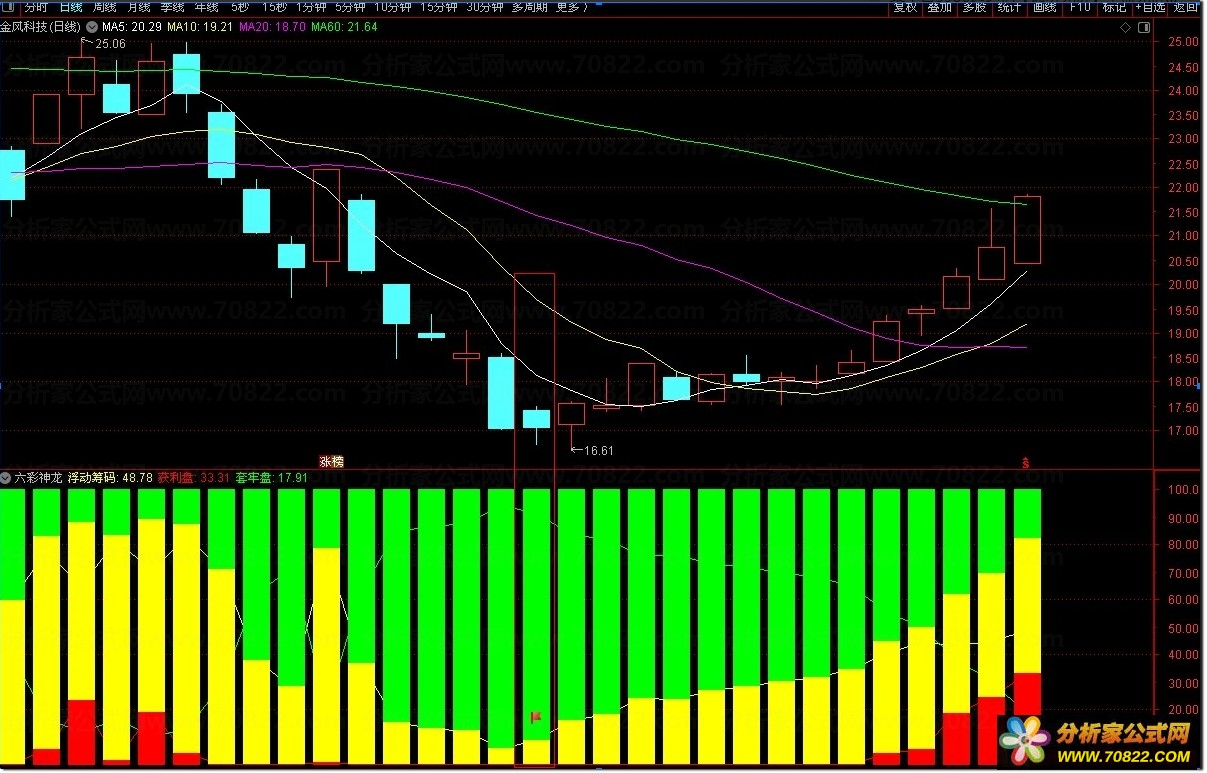Screen dimensions: 1207x773
Task: Activate the 画线 drawing tools button
Action: click(x=1045, y=7)
